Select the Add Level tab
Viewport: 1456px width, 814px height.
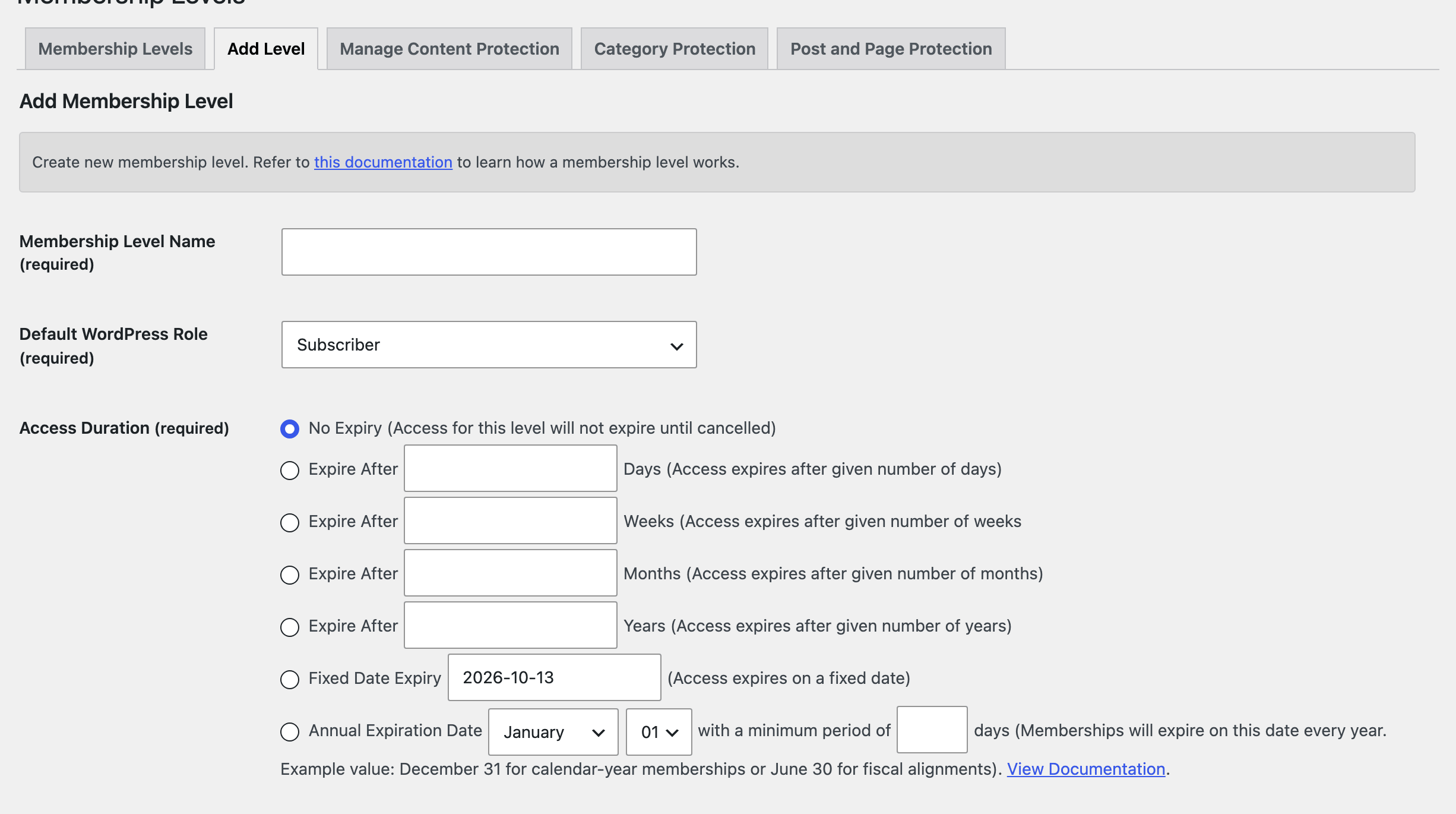point(266,49)
